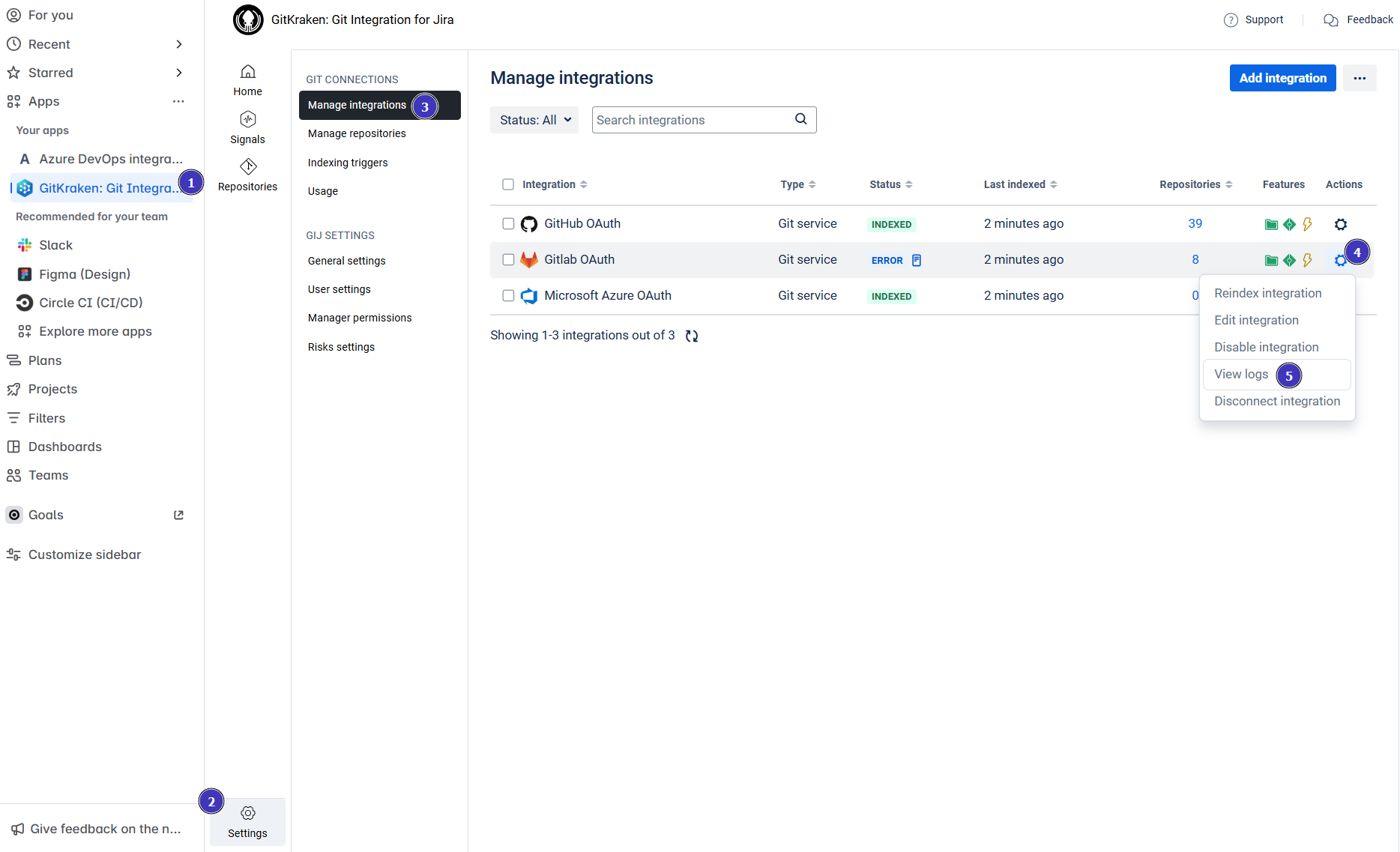Screen dimensions: 1400x852
Task: Check the Microsoft Azure OAuth row checkbox
Action: (508, 295)
